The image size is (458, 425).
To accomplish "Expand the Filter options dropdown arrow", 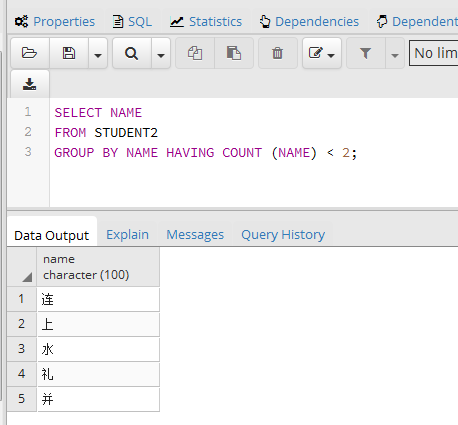I will 395,54.
